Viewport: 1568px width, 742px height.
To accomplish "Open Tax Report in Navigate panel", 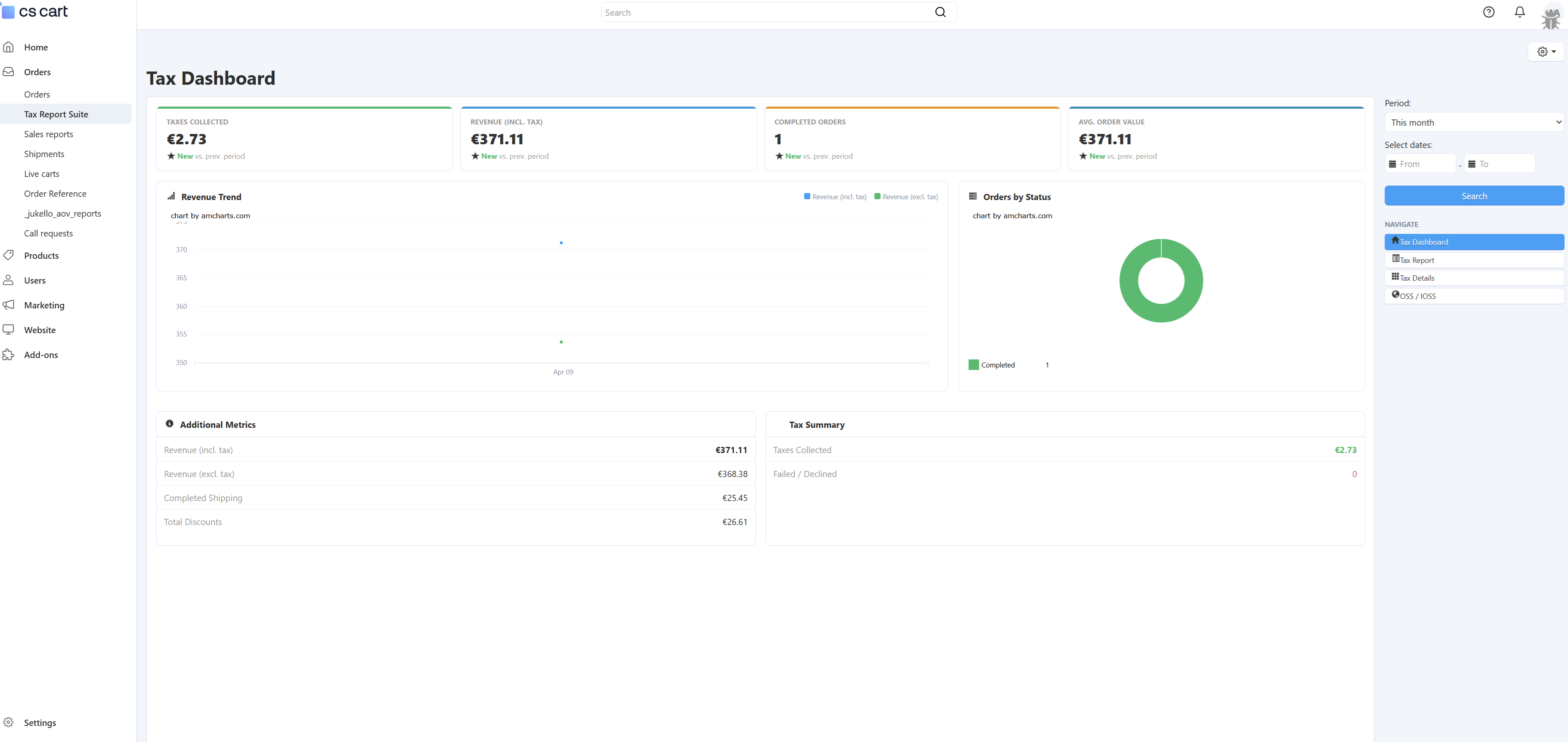I will tap(1474, 260).
